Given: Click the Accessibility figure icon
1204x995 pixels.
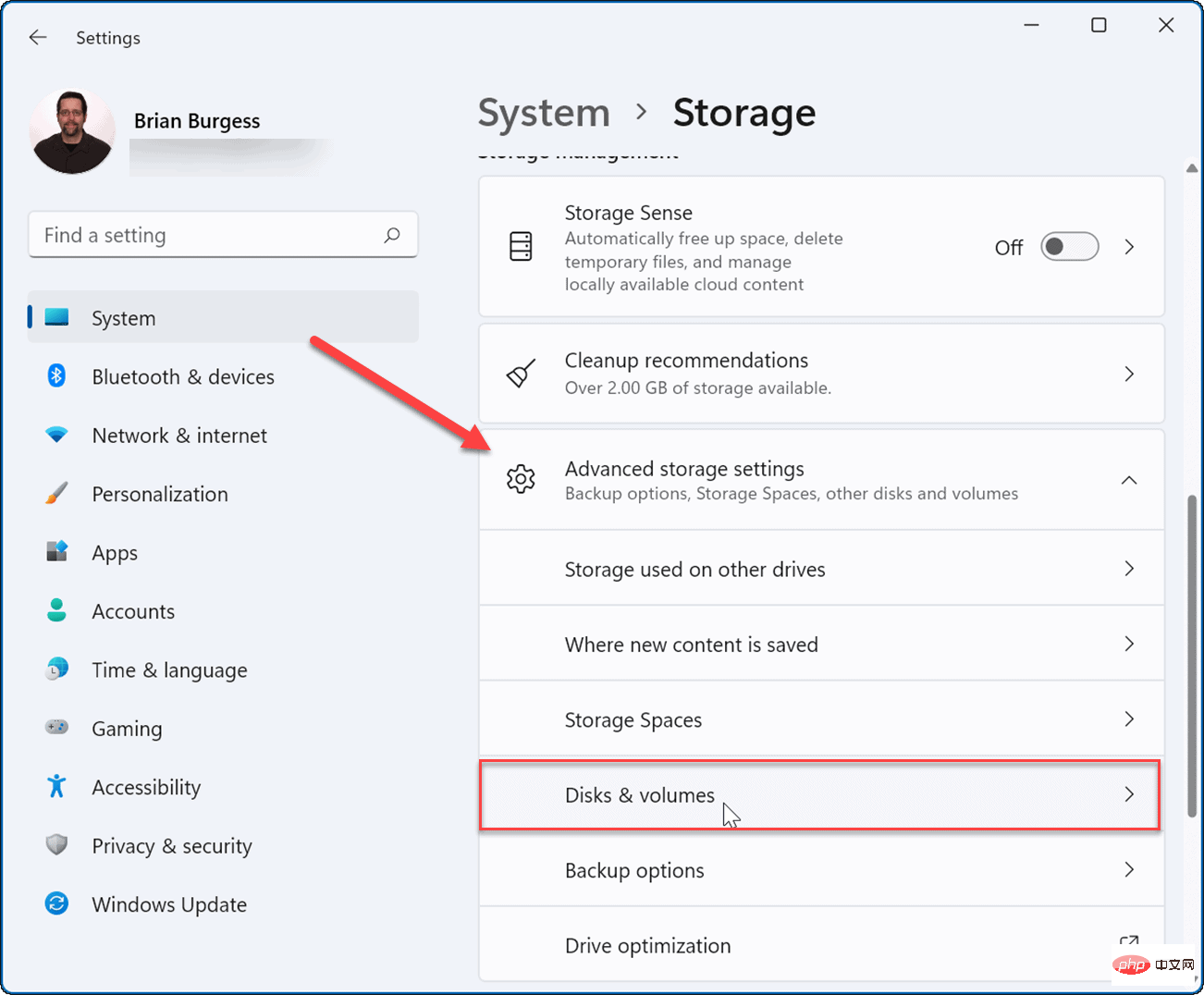Looking at the screenshot, I should 56,786.
